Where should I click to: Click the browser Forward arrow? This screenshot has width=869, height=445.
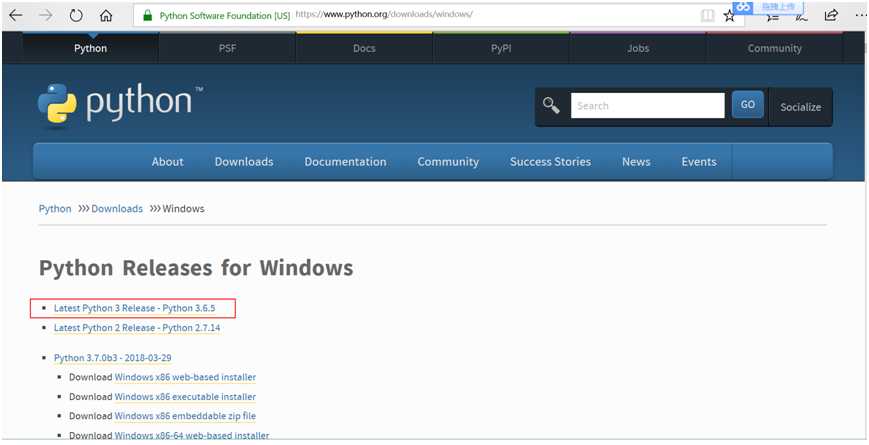[x=46, y=16]
